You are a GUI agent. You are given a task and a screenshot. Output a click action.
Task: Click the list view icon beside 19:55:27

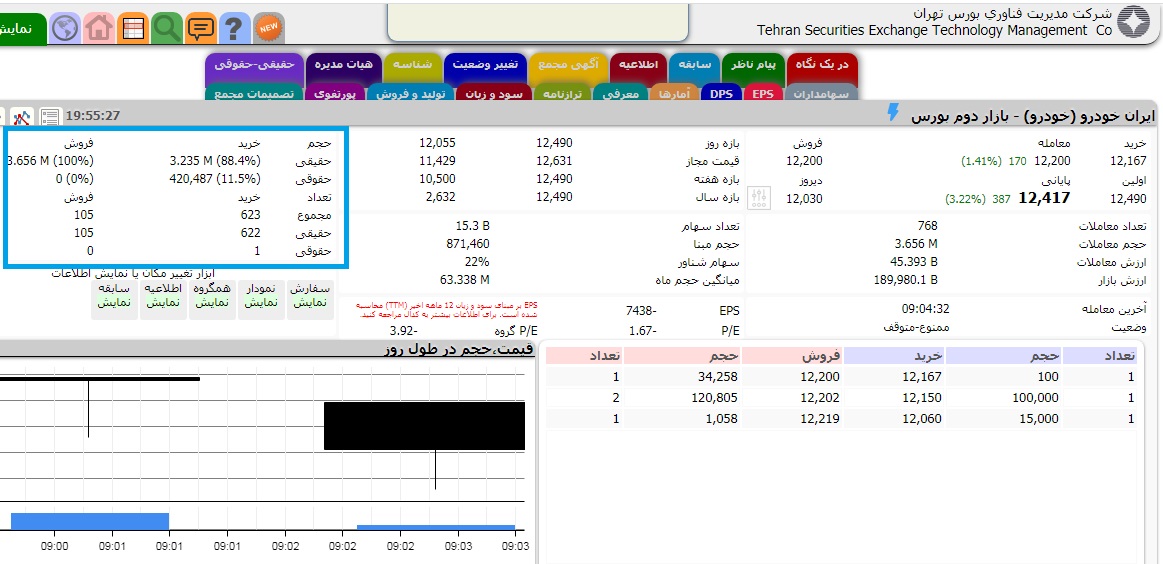(x=50, y=117)
